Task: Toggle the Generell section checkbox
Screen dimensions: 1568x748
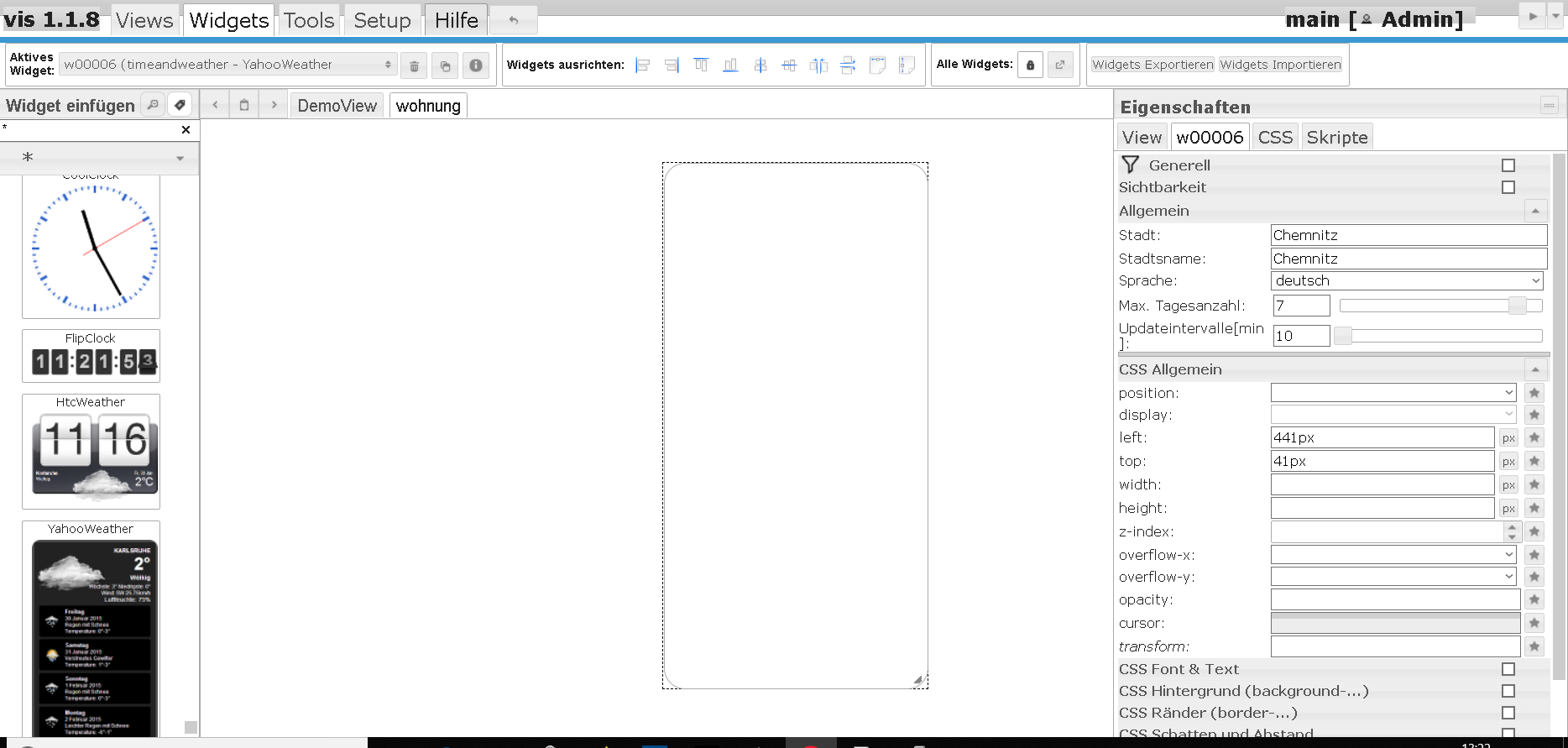Action: click(1508, 166)
